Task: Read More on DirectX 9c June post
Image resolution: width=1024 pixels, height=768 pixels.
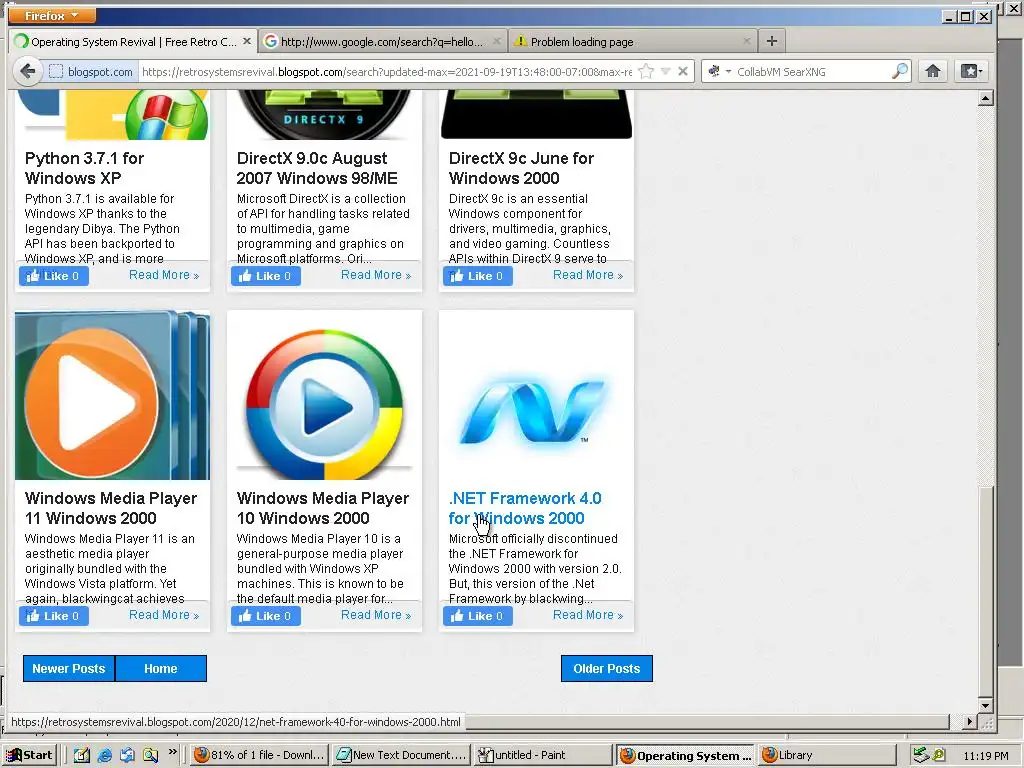Action: tap(588, 275)
